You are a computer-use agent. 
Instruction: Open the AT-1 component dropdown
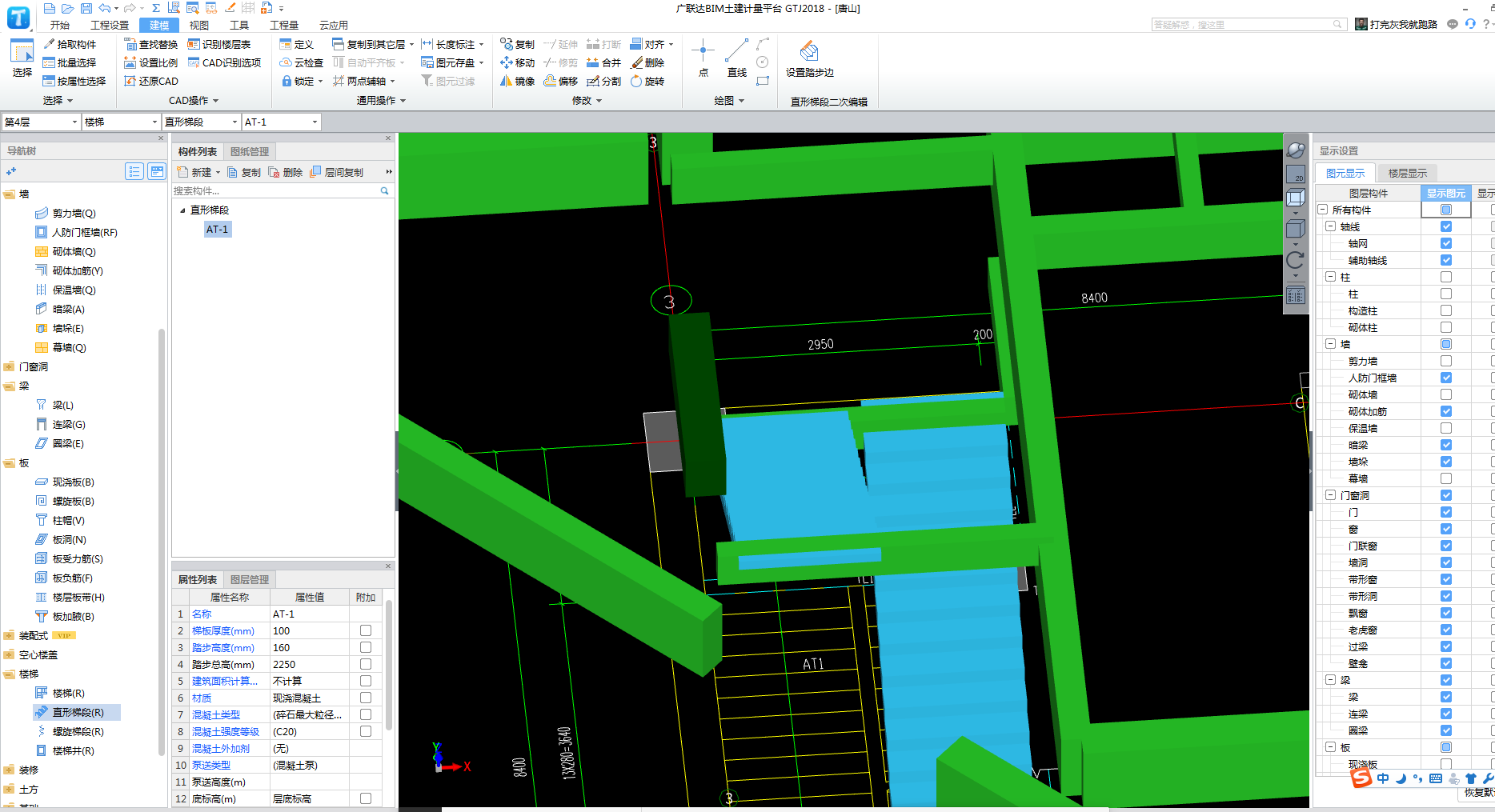(281, 122)
